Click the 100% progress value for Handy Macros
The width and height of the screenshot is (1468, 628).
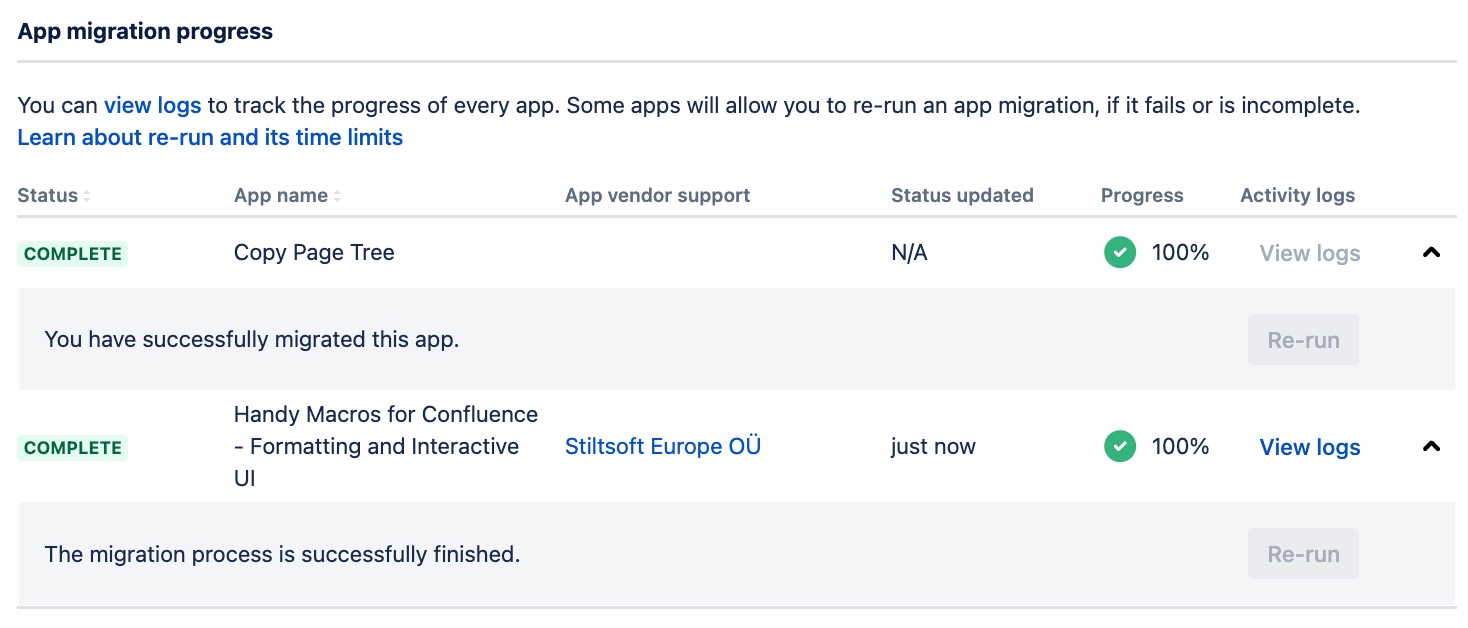pos(1180,447)
